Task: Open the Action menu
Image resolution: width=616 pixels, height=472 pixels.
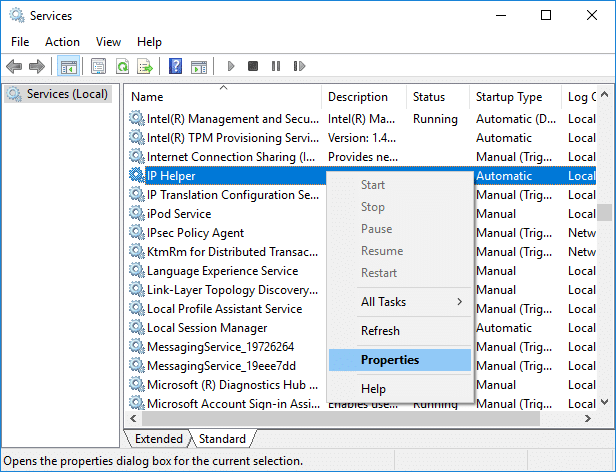Action: [62, 42]
